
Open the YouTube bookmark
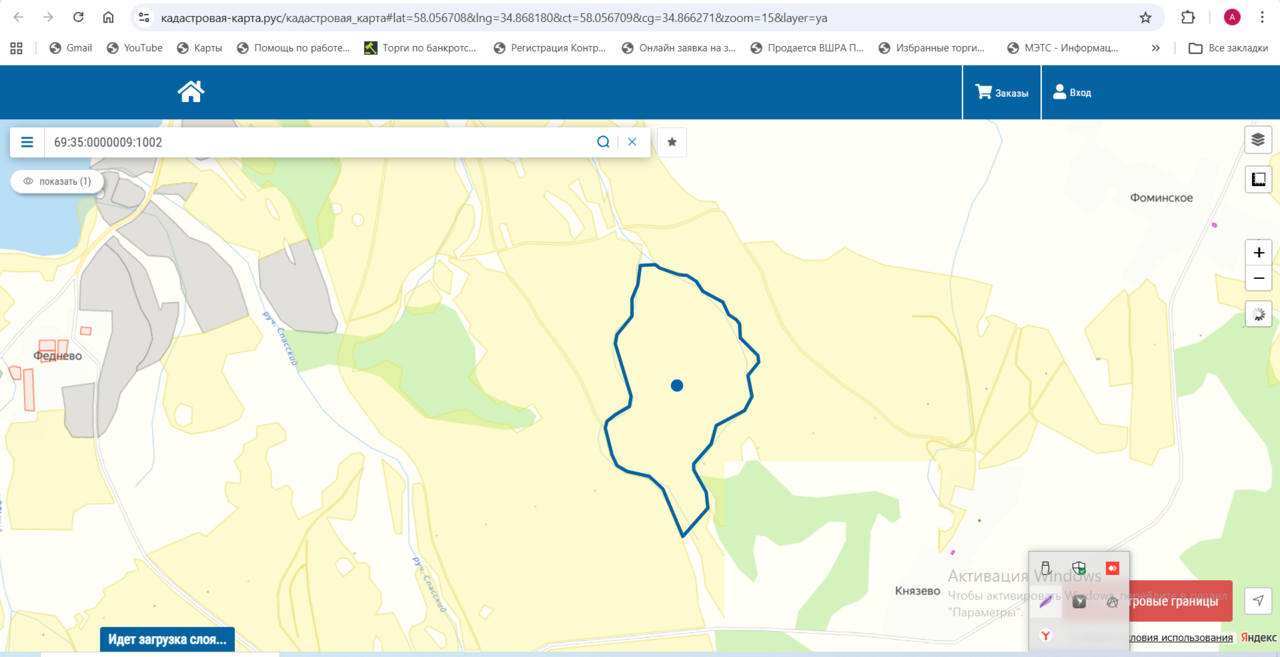pyautogui.click(x=134, y=48)
